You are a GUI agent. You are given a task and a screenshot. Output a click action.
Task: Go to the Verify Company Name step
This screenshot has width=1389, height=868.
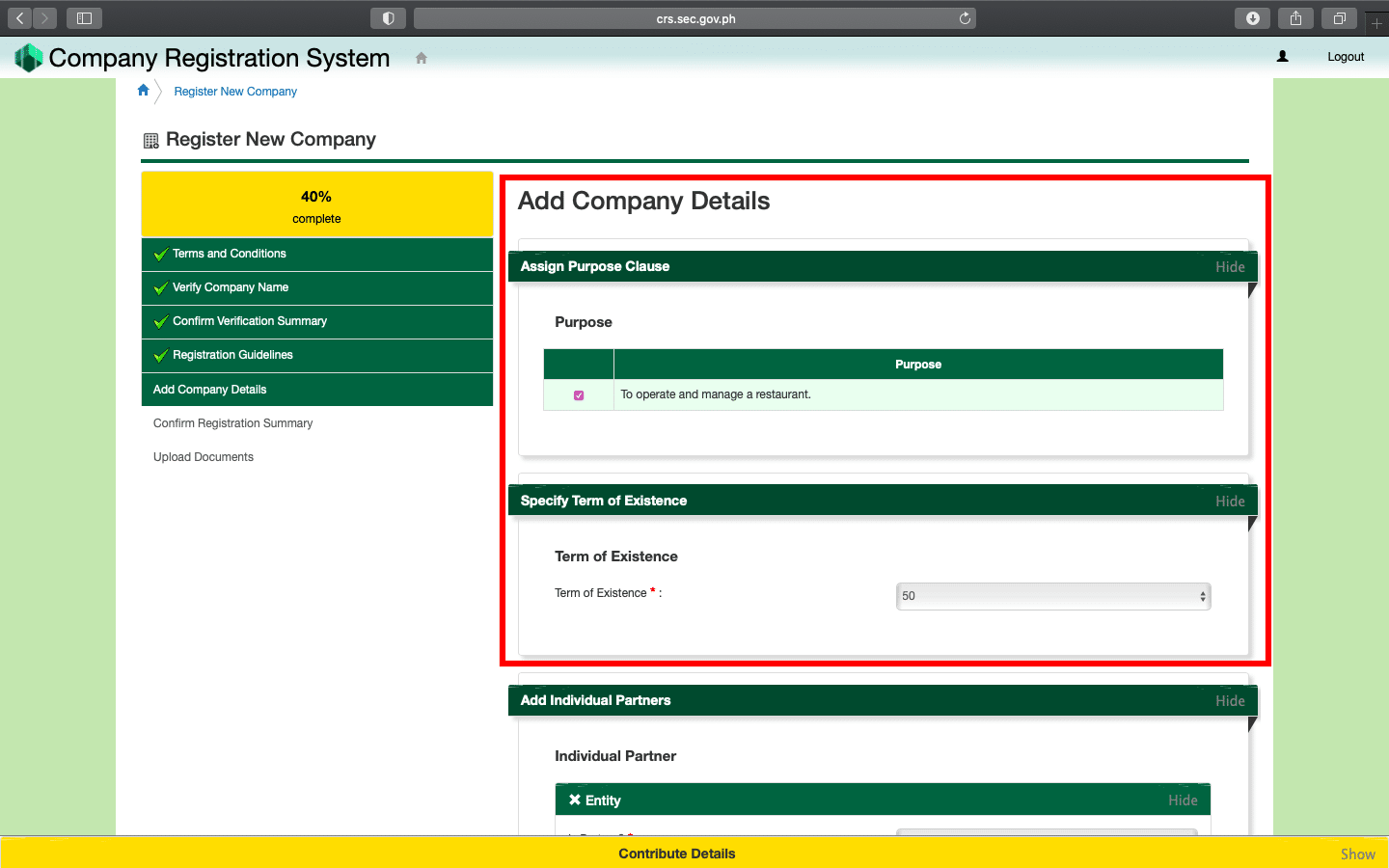coord(231,287)
